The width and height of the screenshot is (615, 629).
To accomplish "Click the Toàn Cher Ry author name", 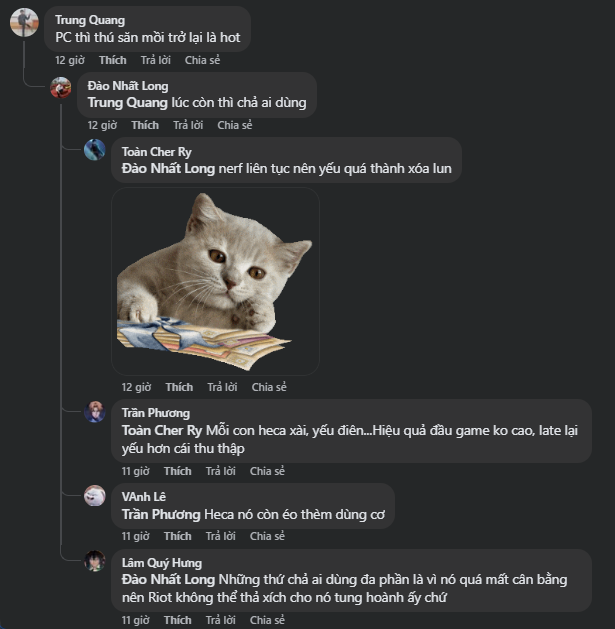I will click(156, 151).
